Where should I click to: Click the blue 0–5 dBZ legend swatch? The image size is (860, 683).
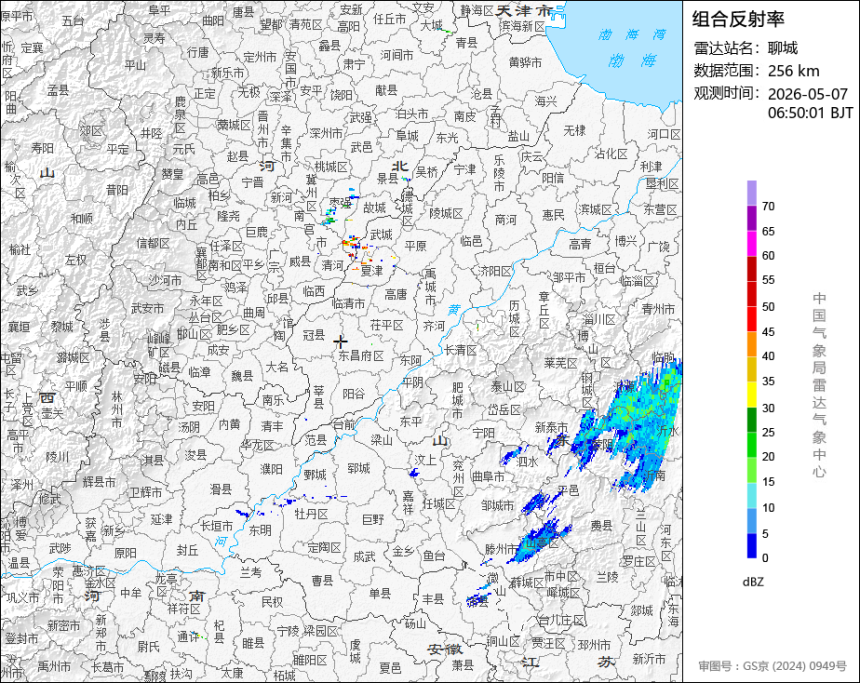[x=751, y=546]
